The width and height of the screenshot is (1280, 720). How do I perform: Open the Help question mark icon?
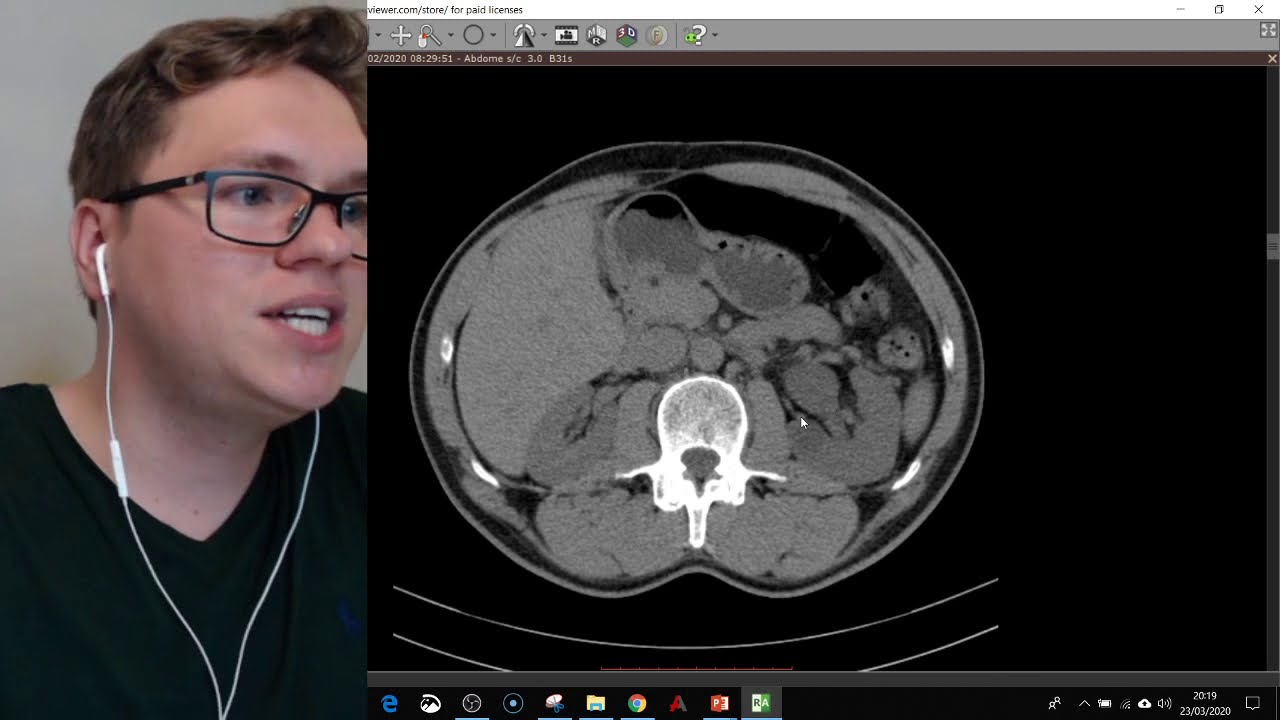695,35
